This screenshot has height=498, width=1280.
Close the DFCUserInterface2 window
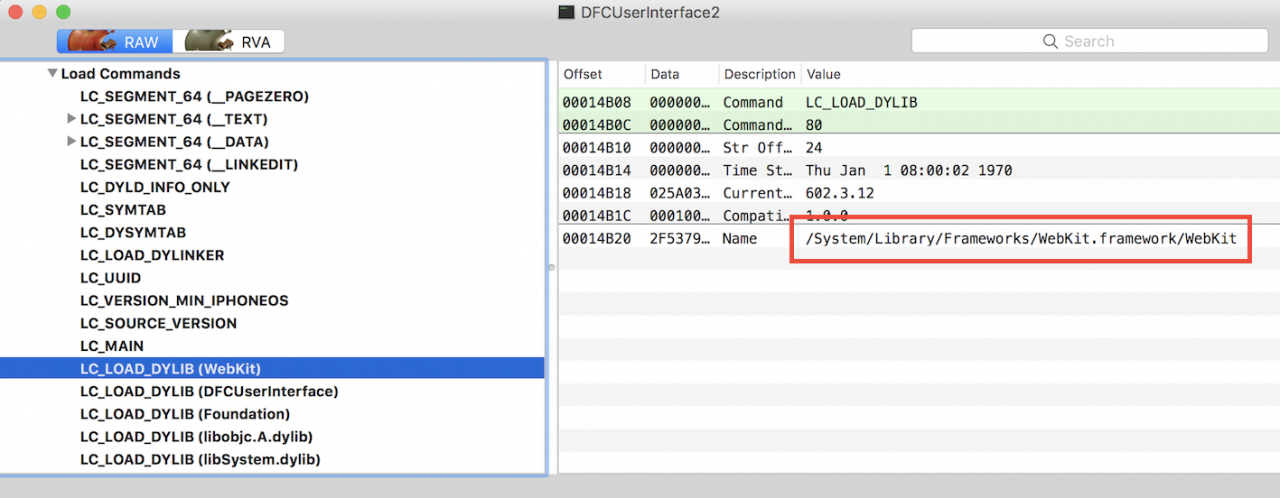[15, 12]
